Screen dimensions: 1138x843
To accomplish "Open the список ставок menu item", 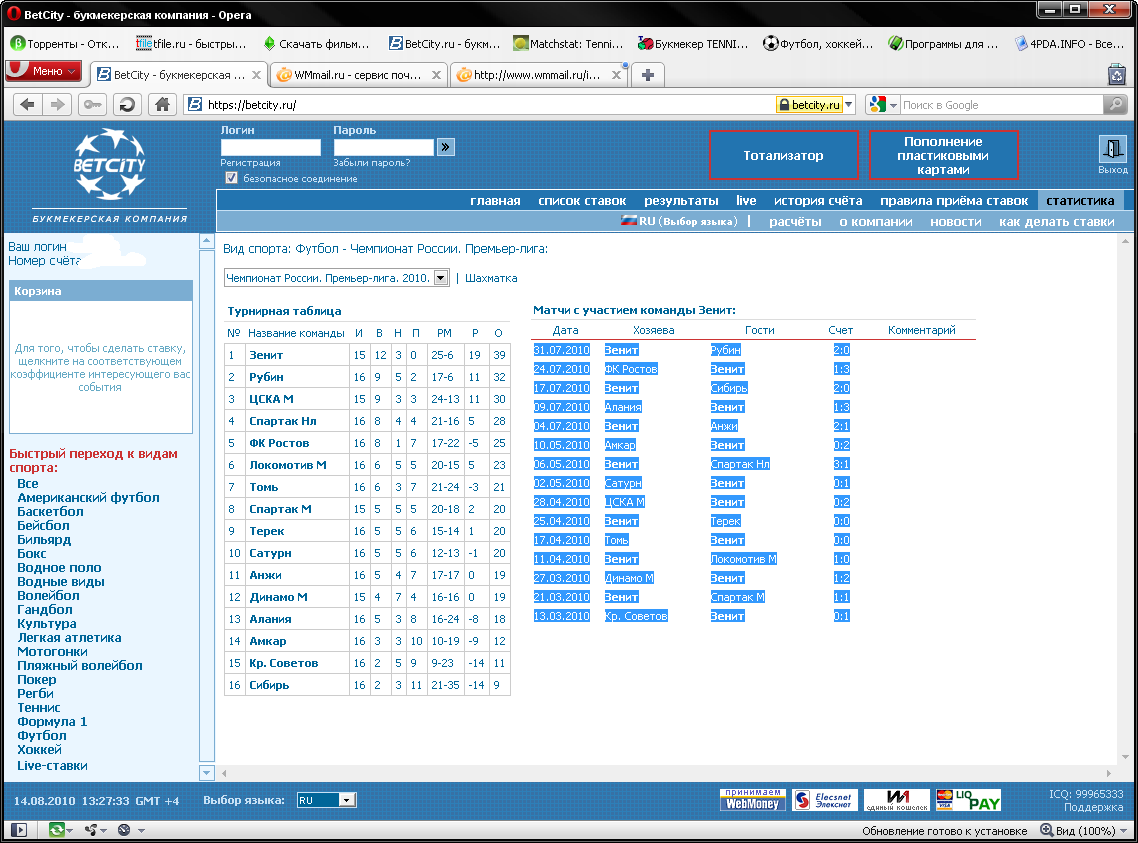I will [582, 201].
